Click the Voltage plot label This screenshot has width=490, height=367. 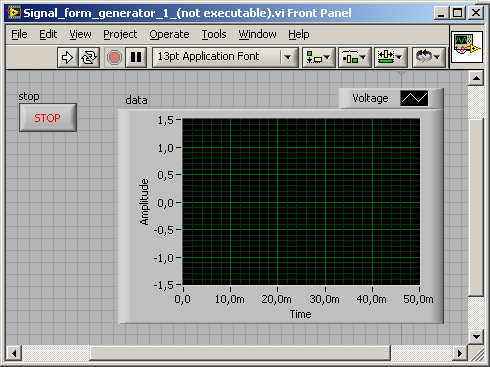pos(370,98)
